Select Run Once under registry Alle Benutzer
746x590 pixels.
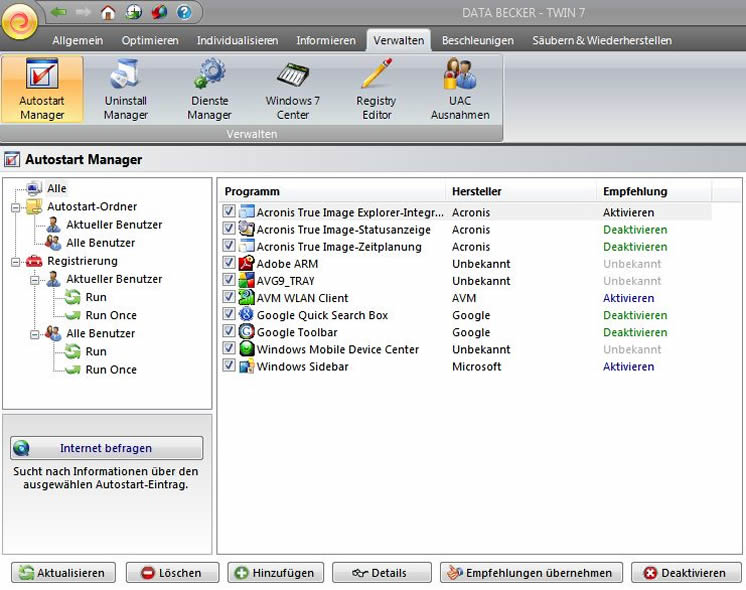click(x=111, y=369)
